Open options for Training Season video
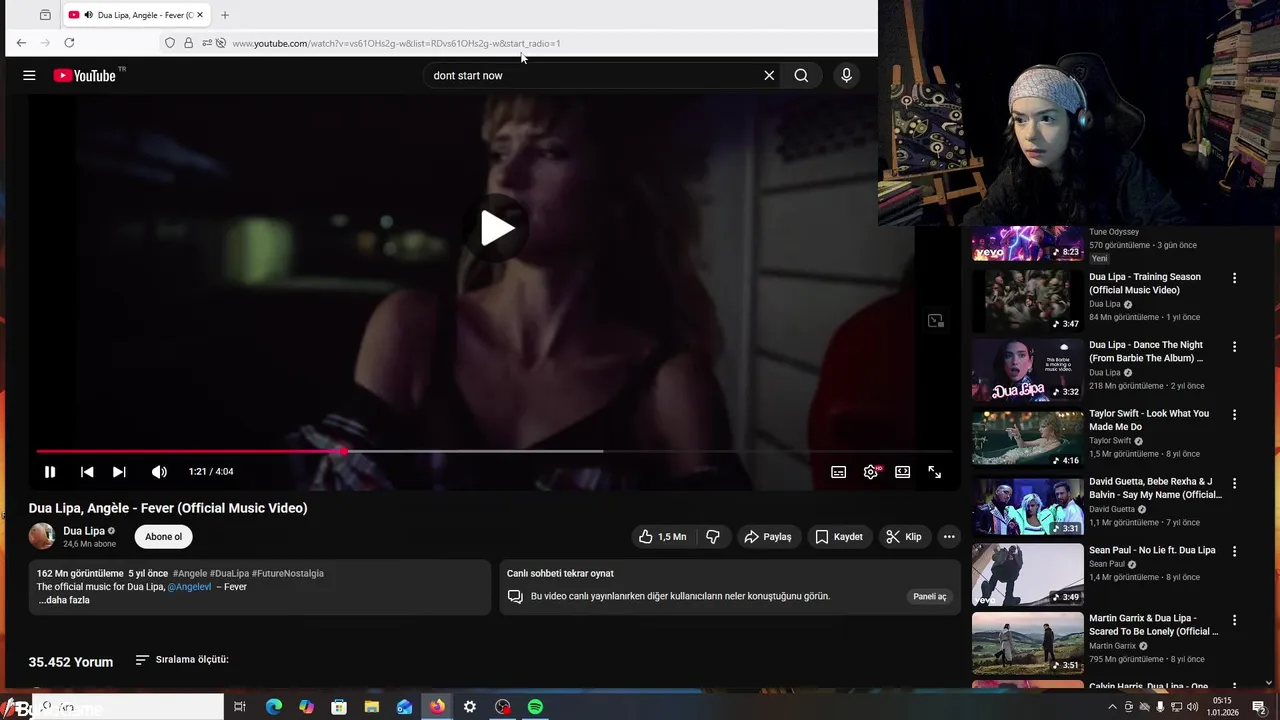Screen dimensions: 1280x720 1234,278
